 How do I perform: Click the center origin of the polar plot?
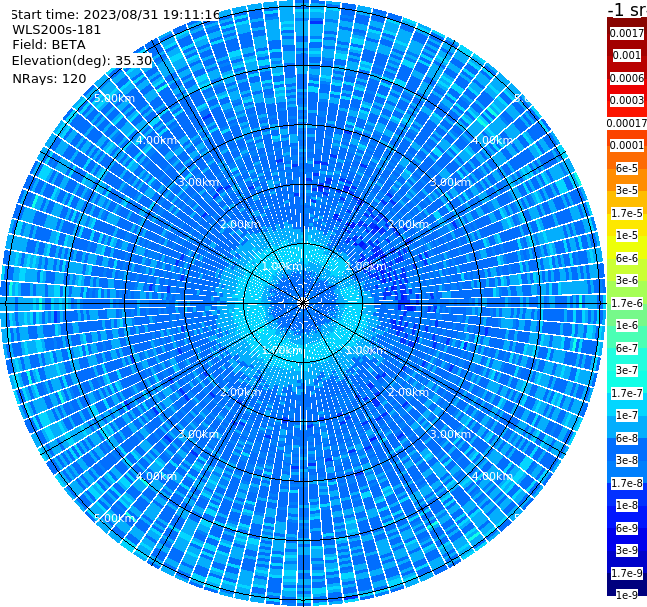pos(303,303)
